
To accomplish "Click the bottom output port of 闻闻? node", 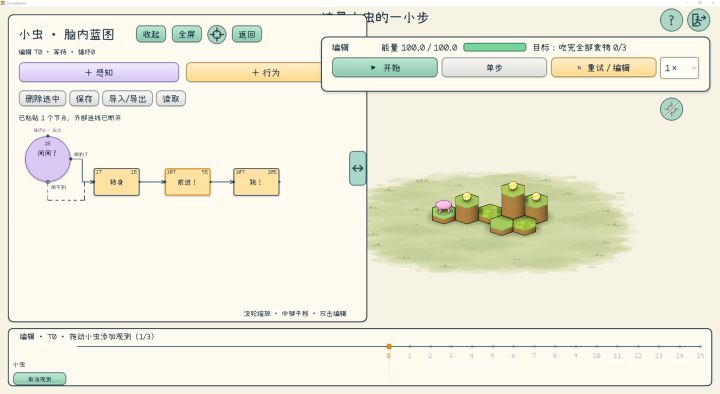I will click(x=48, y=182).
